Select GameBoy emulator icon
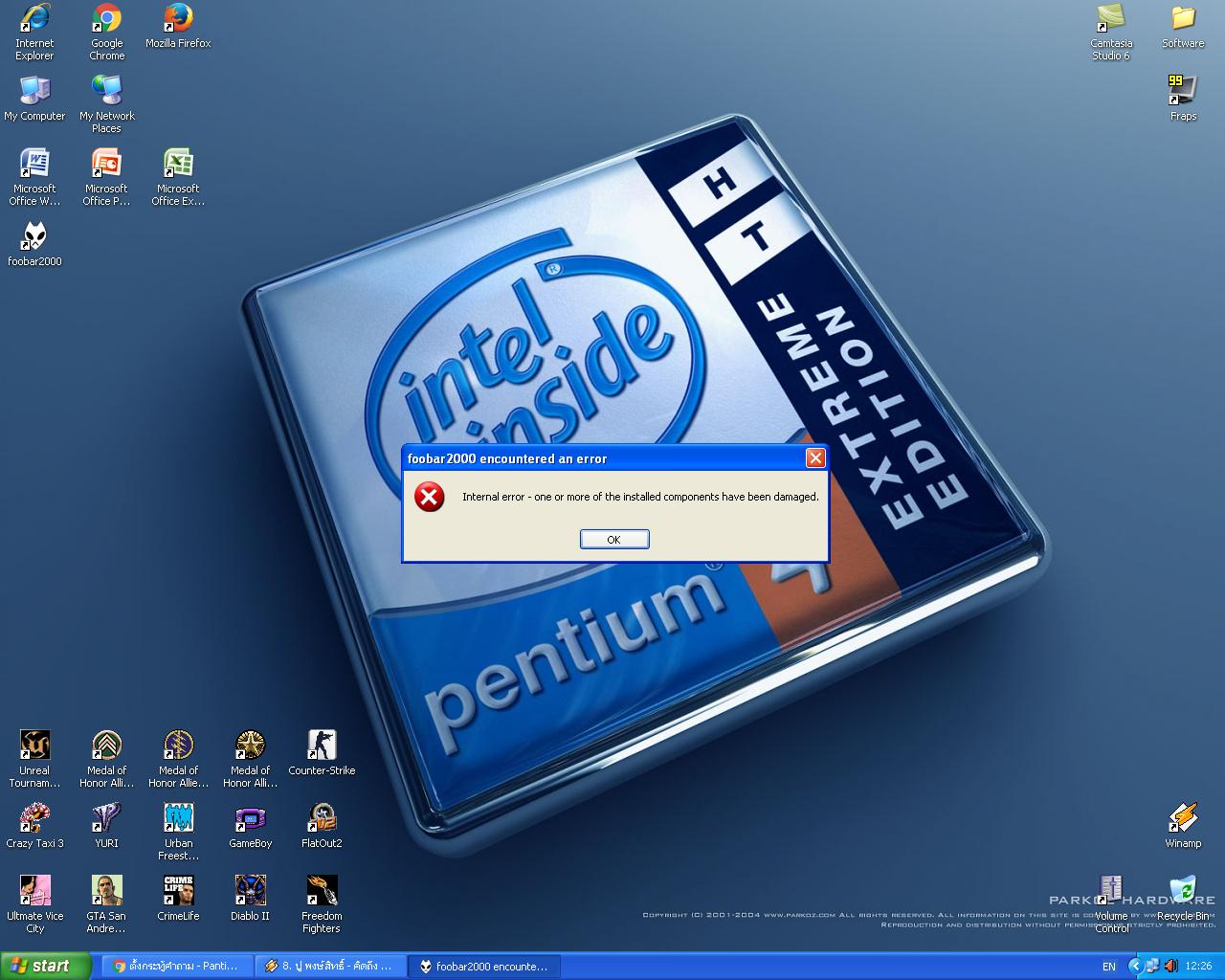Image resolution: width=1225 pixels, height=980 pixels. tap(250, 826)
